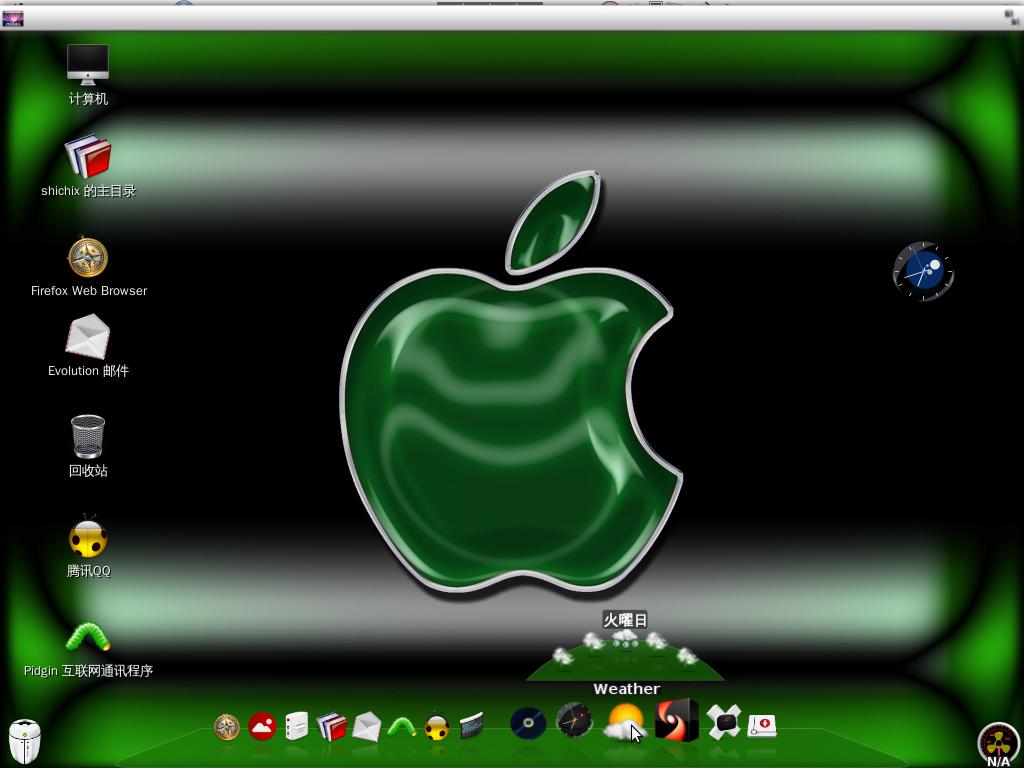Click the purple thumbnail icon on the top panel
Screen dimensions: 1024x768
point(12,18)
